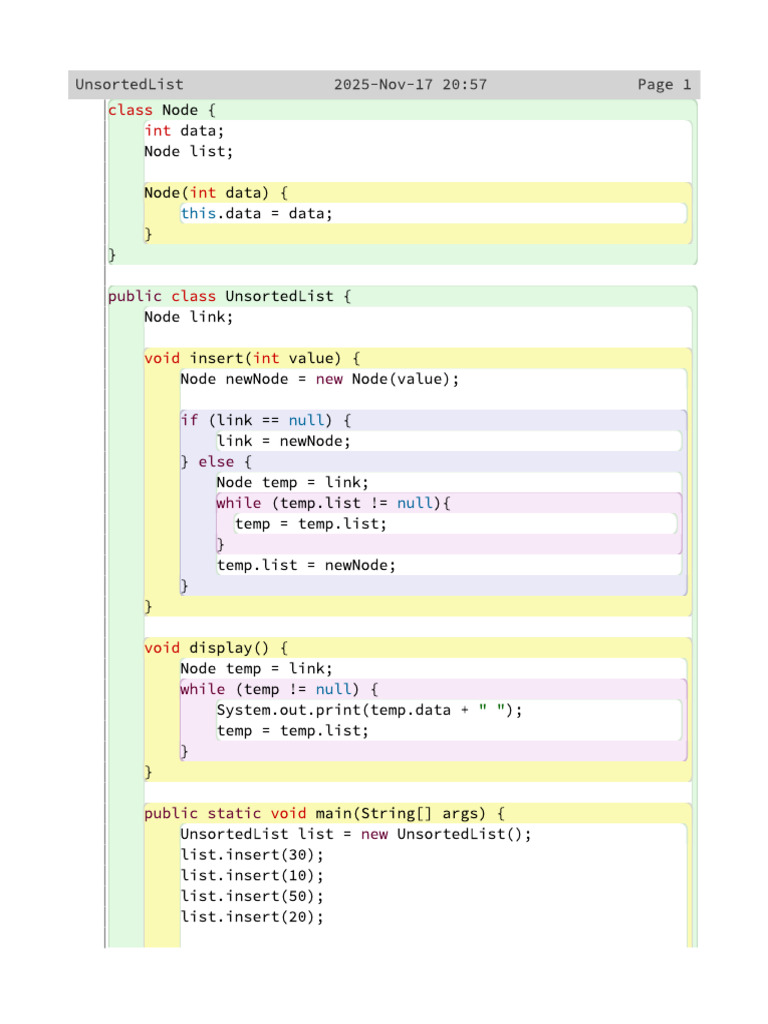Select the call 'list.insert(50);'

(252, 897)
